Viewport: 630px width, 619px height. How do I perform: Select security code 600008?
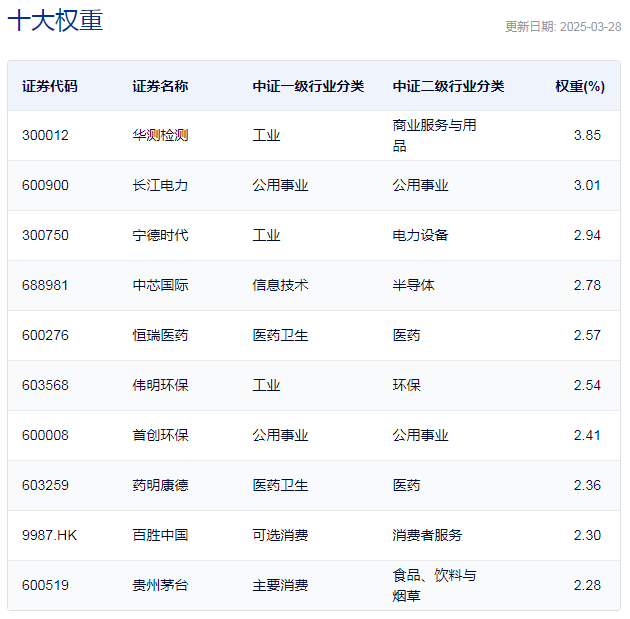click(x=45, y=435)
